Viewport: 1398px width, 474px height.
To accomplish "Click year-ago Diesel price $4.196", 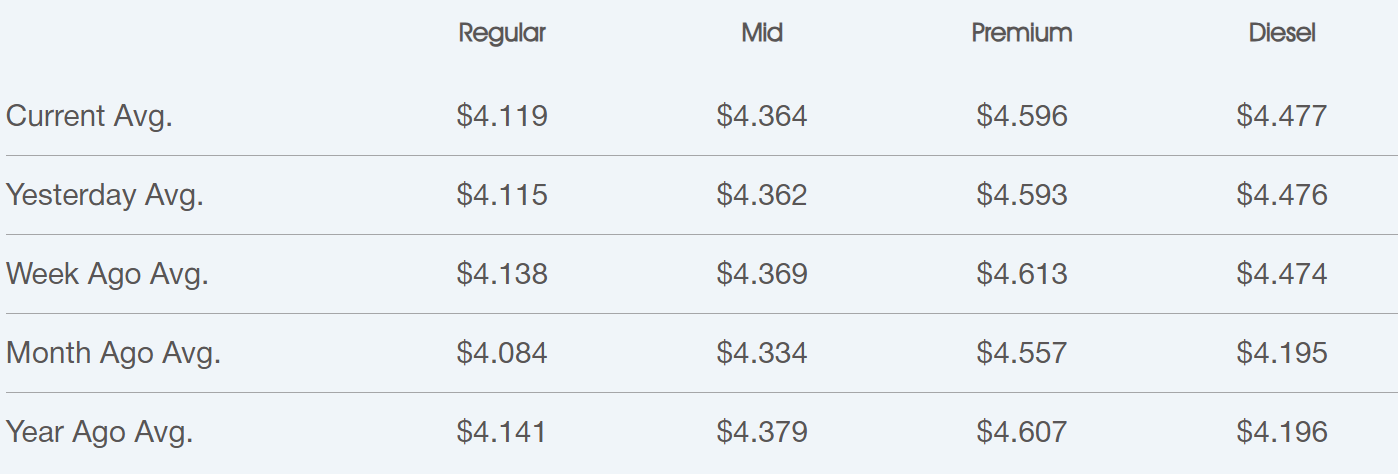I will (1282, 432).
